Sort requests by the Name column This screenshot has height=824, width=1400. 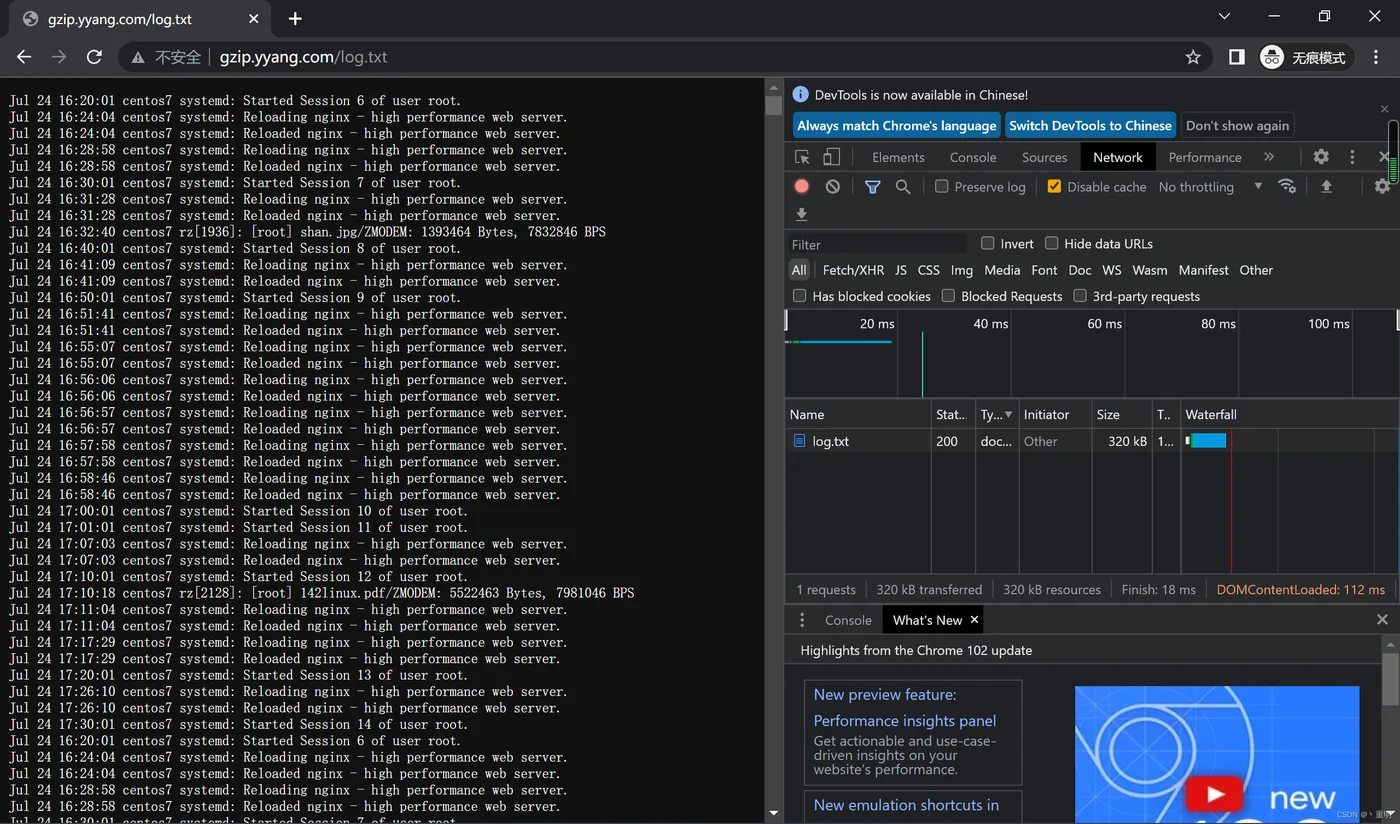click(x=857, y=414)
